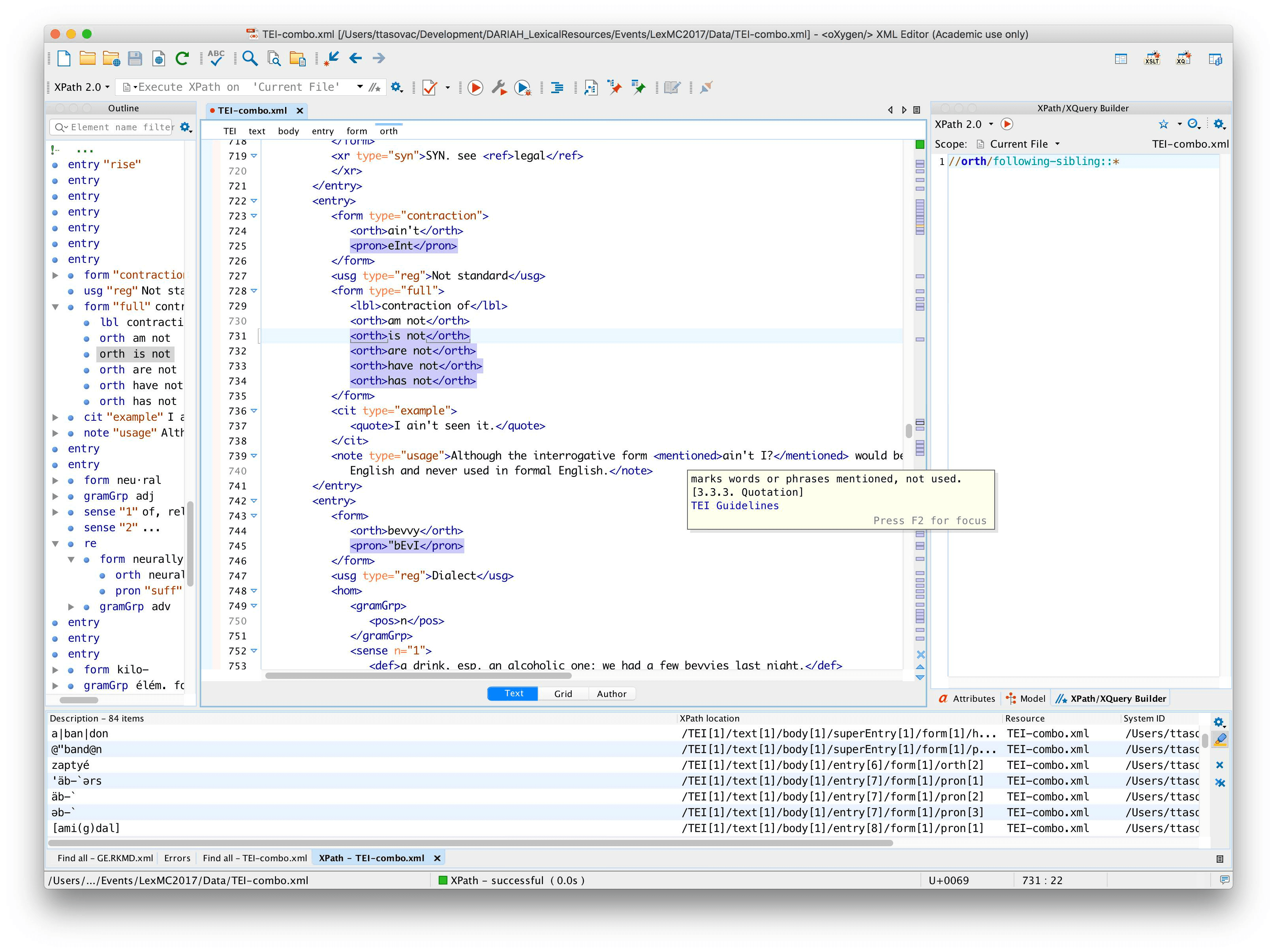1277x952 pixels.
Task: Fold the entry element at line 742
Action: tap(254, 501)
